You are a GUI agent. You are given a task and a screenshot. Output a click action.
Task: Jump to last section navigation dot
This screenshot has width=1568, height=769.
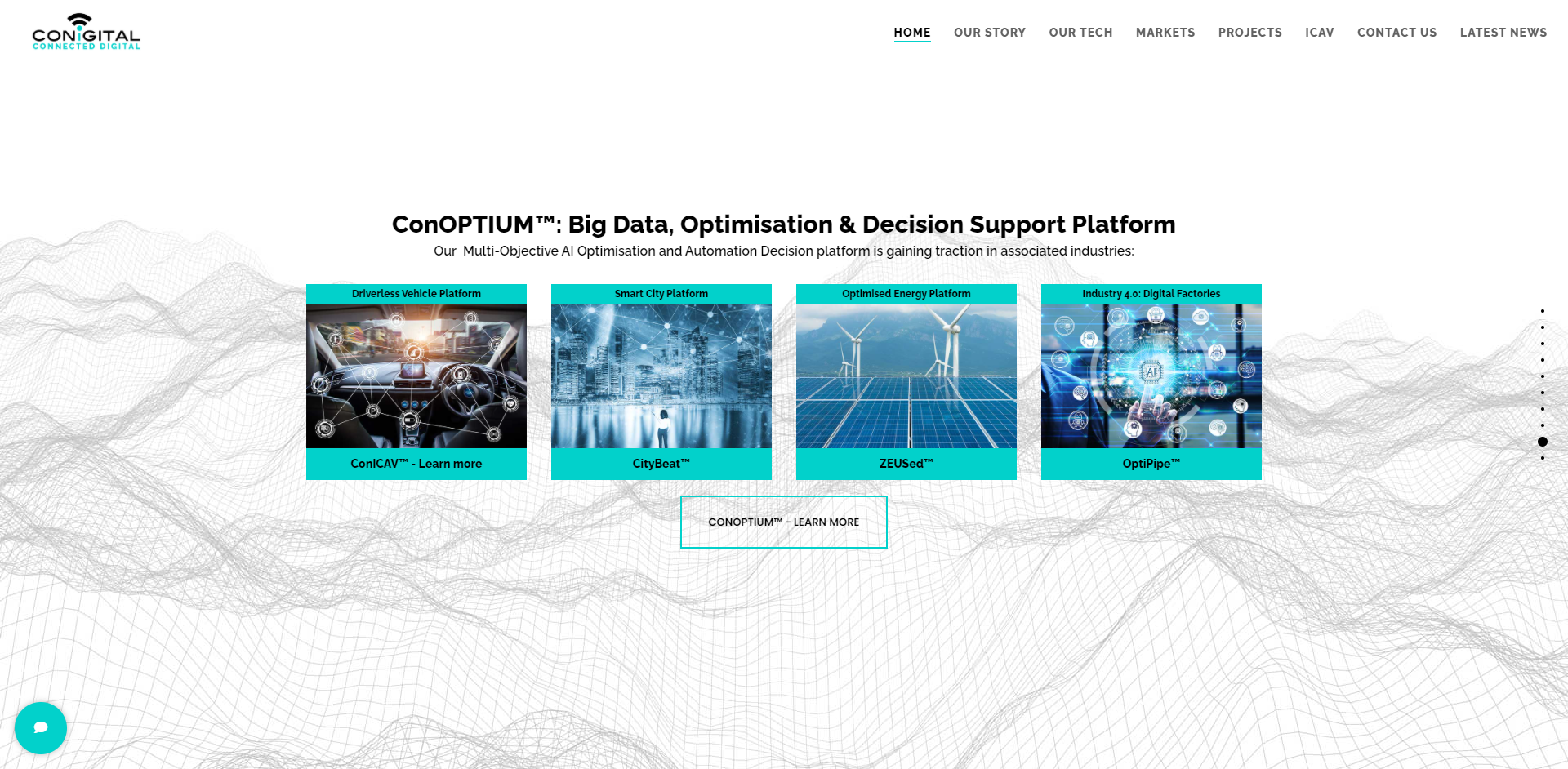point(1542,458)
